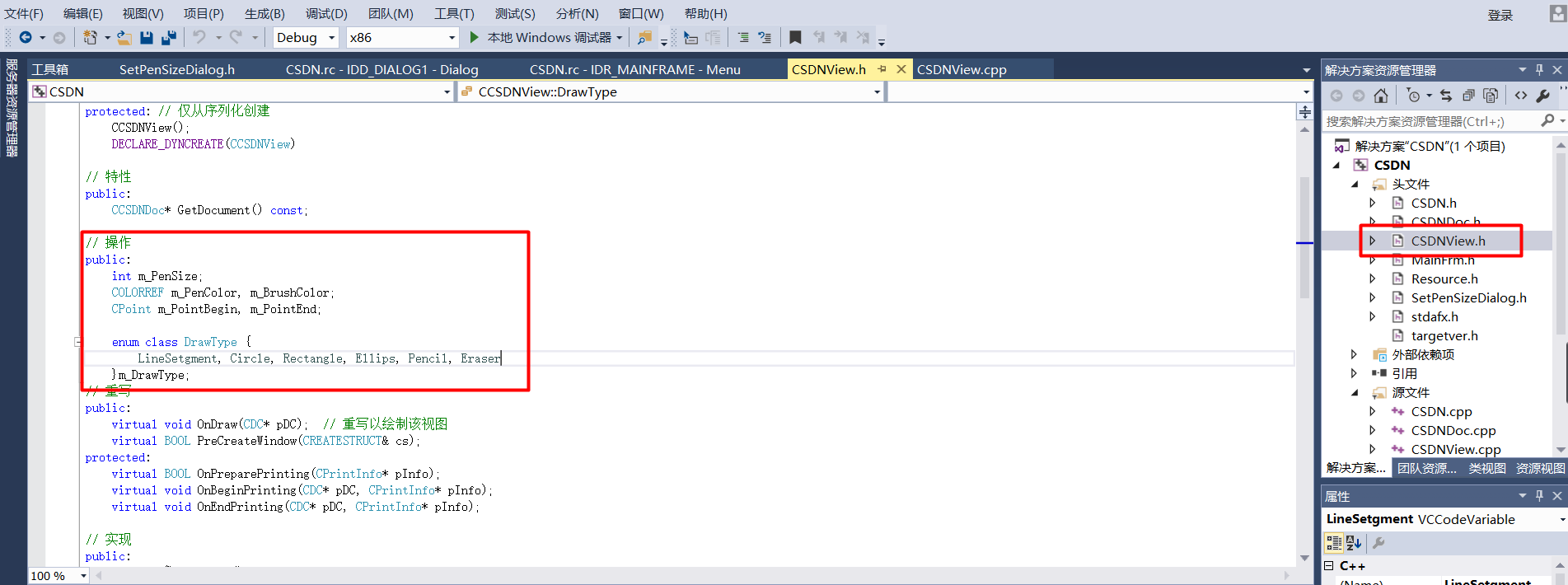
Task: Open the CSDN scope dropdown in the editor
Action: 447,92
